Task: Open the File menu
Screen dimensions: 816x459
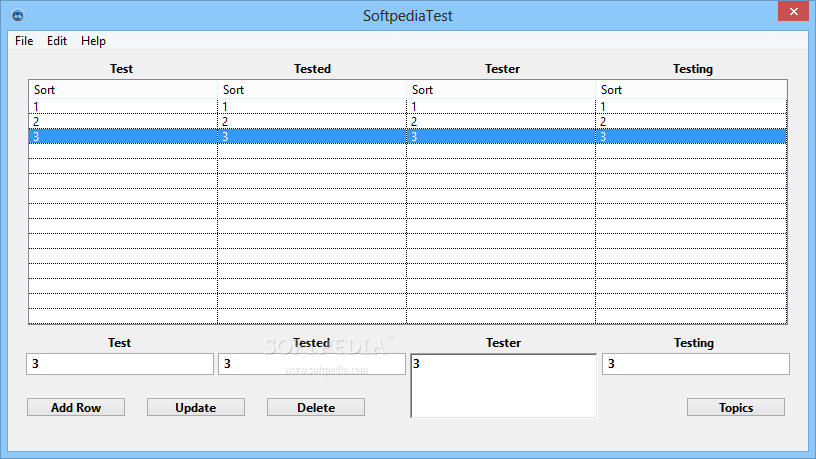Action: [24, 41]
